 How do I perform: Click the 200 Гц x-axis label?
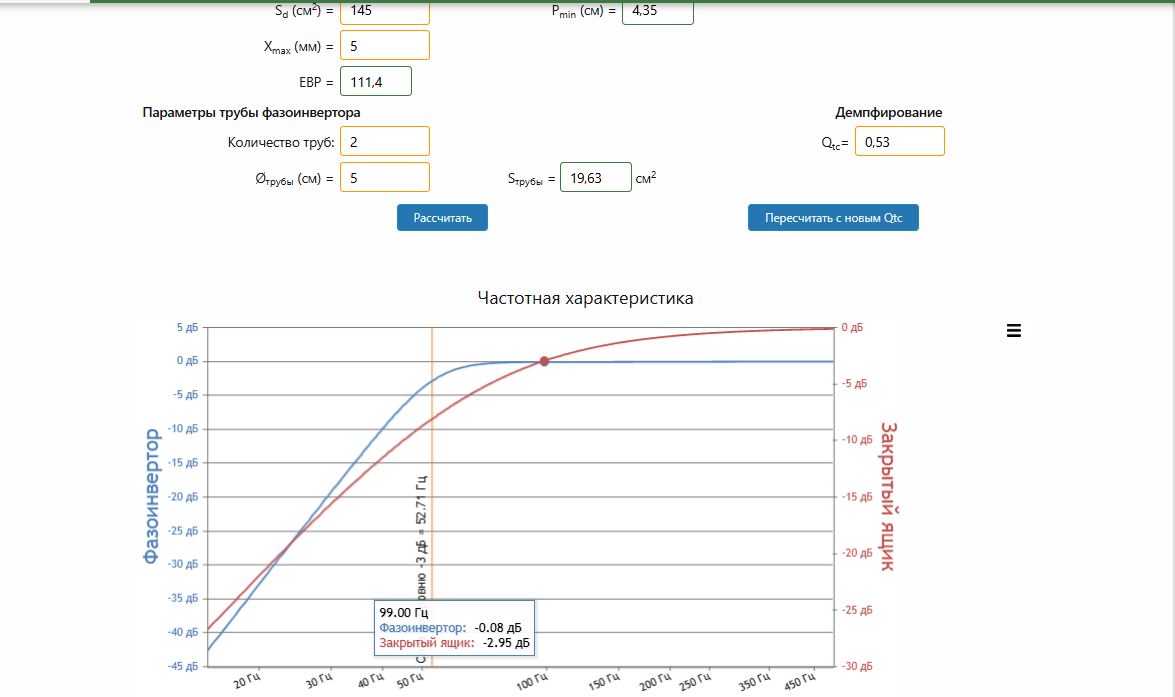656,681
